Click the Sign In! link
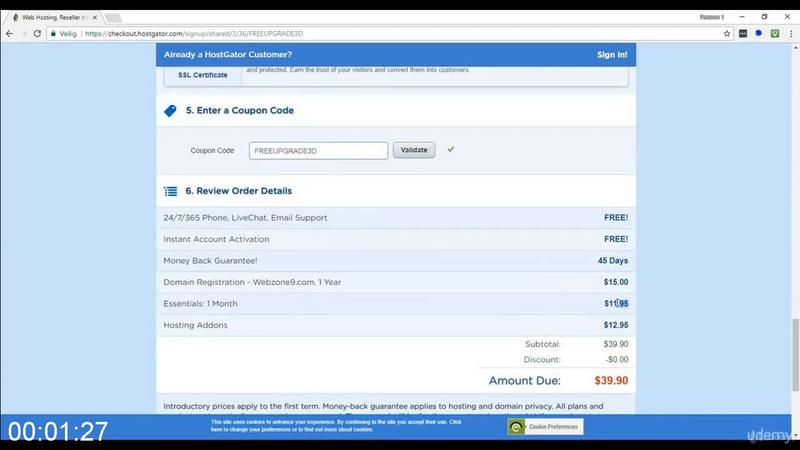 click(612, 55)
